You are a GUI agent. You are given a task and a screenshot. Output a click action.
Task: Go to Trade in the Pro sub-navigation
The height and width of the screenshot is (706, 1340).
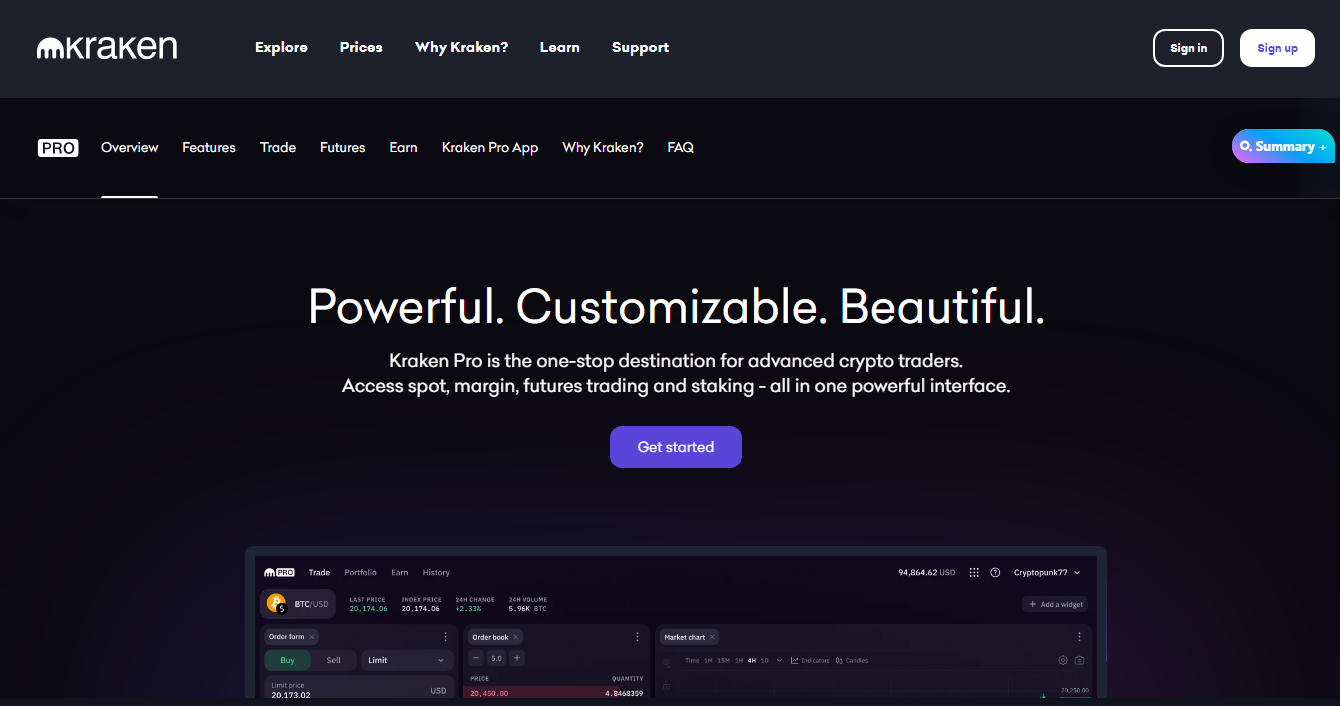(278, 148)
